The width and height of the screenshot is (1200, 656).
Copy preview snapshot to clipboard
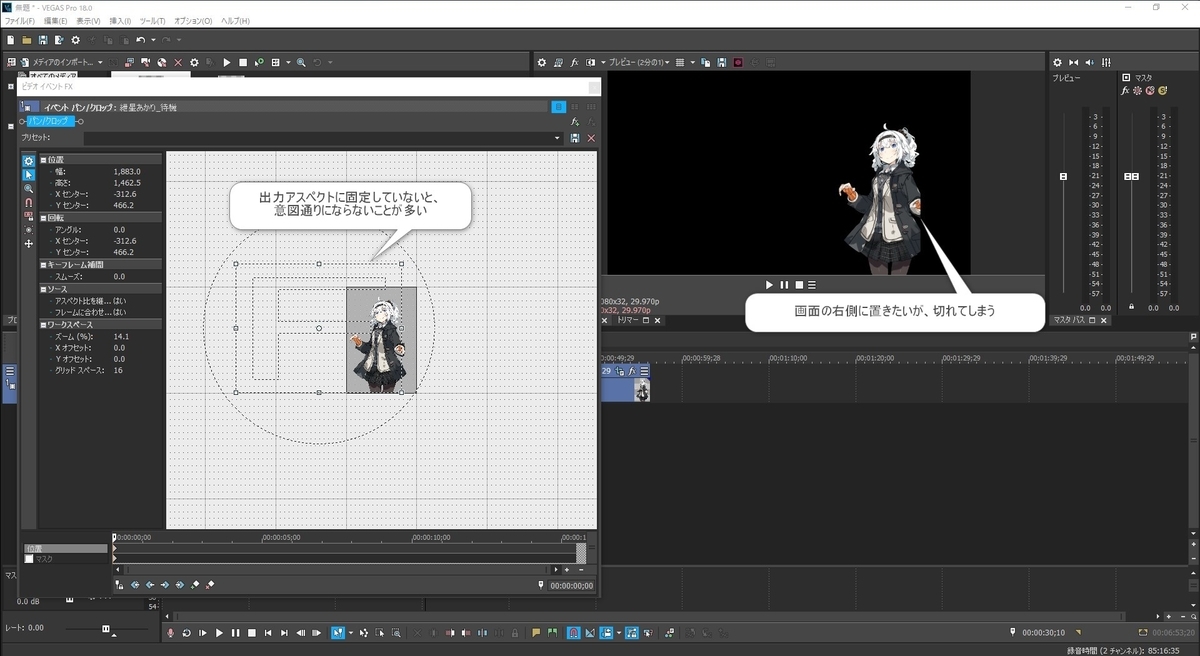point(706,62)
